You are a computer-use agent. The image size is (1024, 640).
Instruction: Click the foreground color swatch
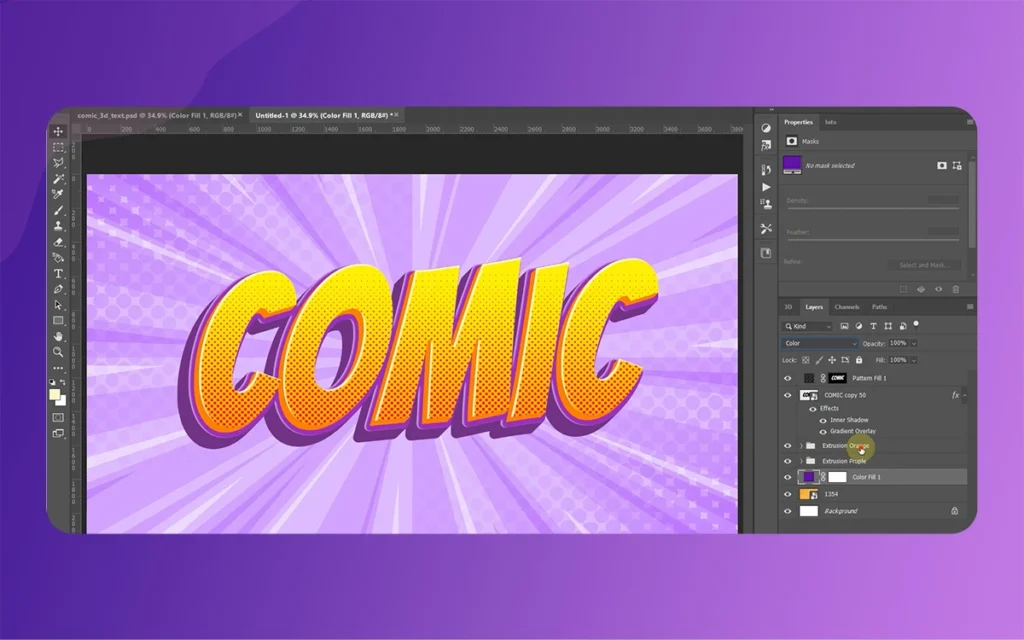pyautogui.click(x=55, y=394)
